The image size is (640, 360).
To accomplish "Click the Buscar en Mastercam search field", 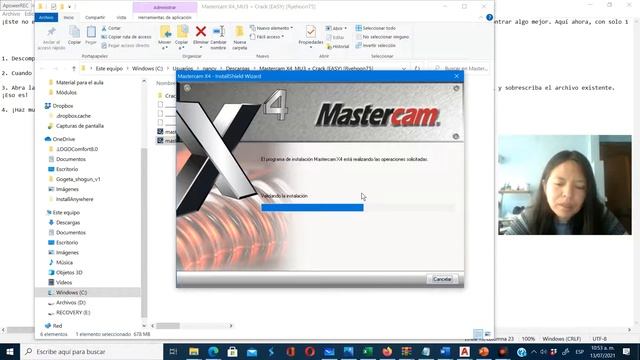I will 460,69.
